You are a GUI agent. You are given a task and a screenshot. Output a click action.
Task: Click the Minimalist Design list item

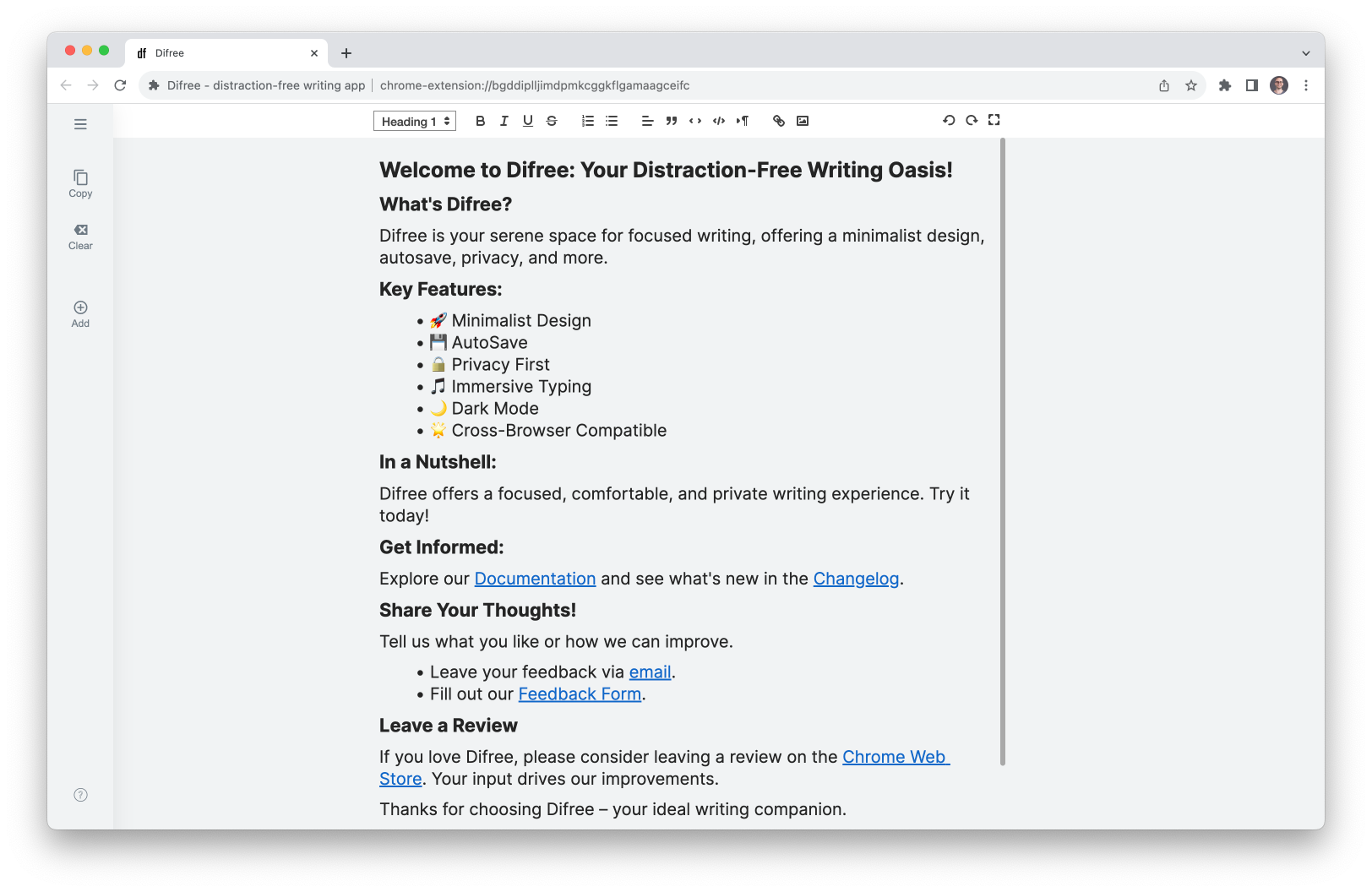510,320
